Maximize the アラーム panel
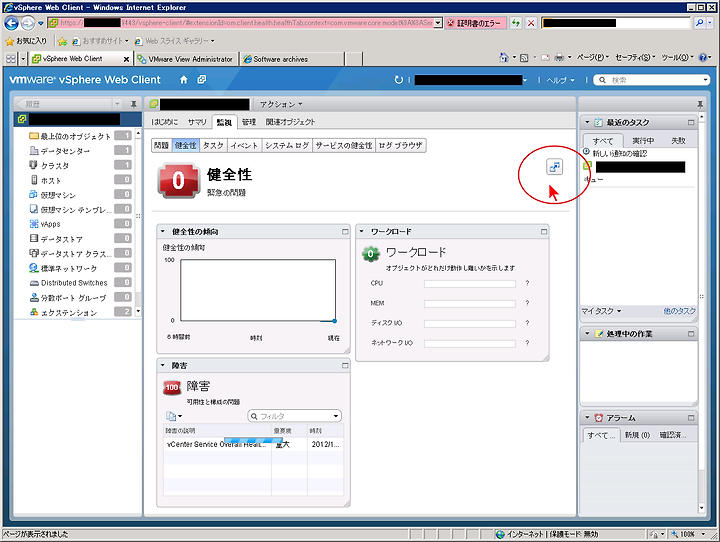 pos(691,418)
